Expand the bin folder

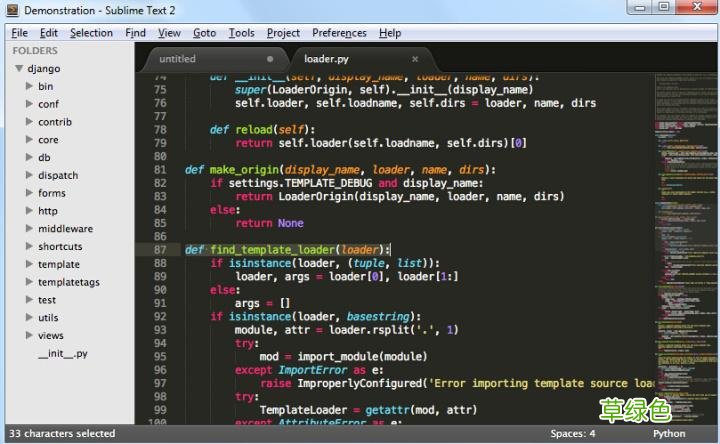pyautogui.click(x=29, y=86)
